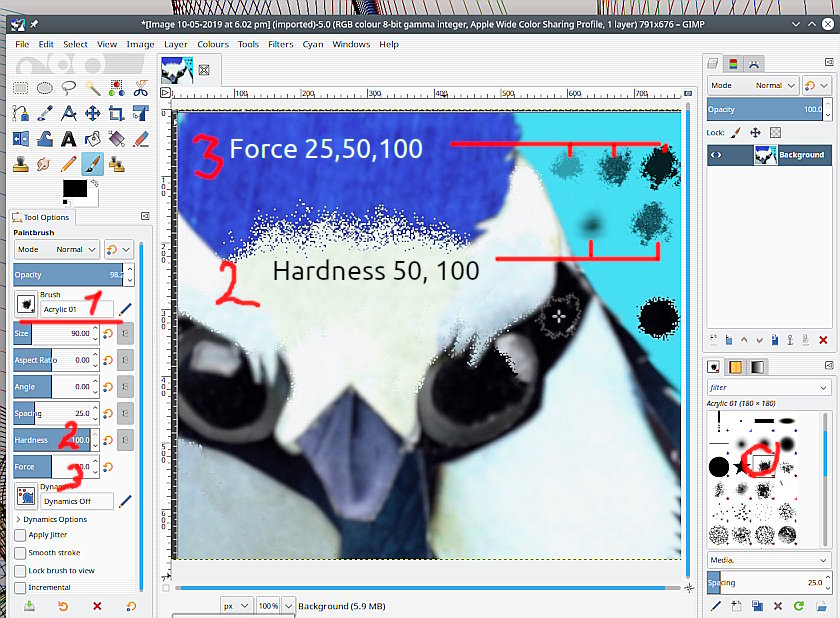
Task: Refresh brushes with green arrow icon
Action: (799, 606)
